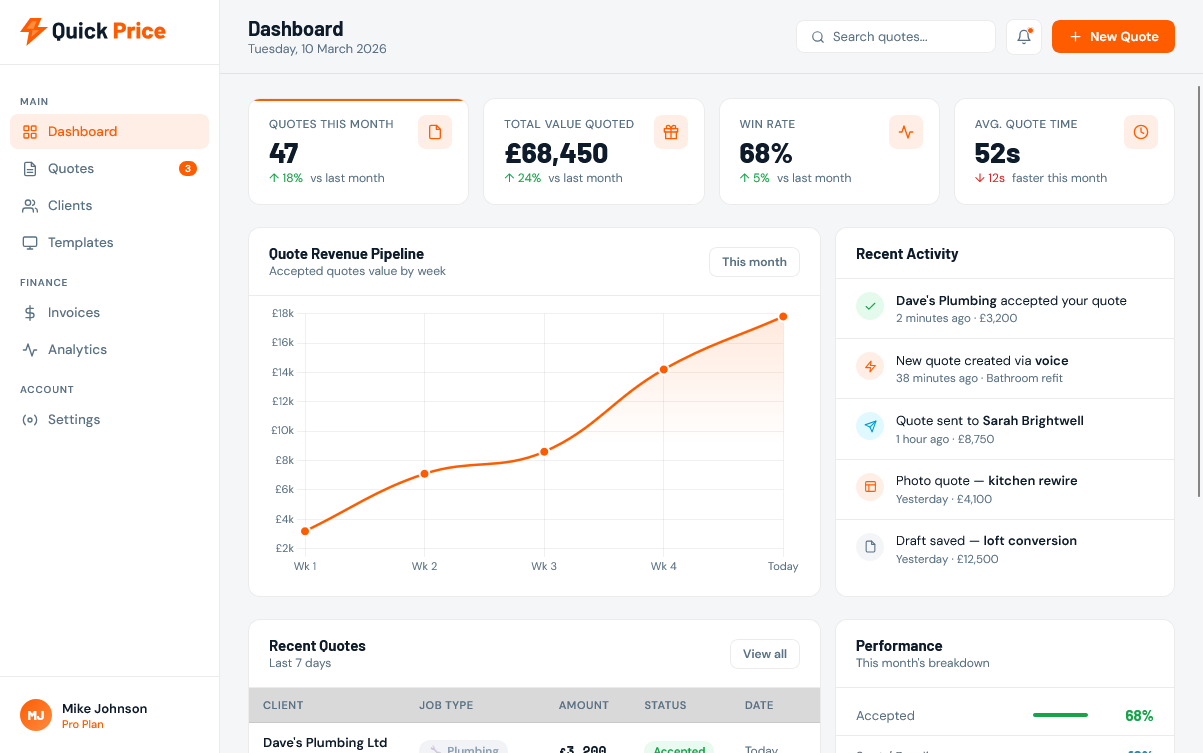Click the Accepted green progress bar

(x=1060, y=715)
